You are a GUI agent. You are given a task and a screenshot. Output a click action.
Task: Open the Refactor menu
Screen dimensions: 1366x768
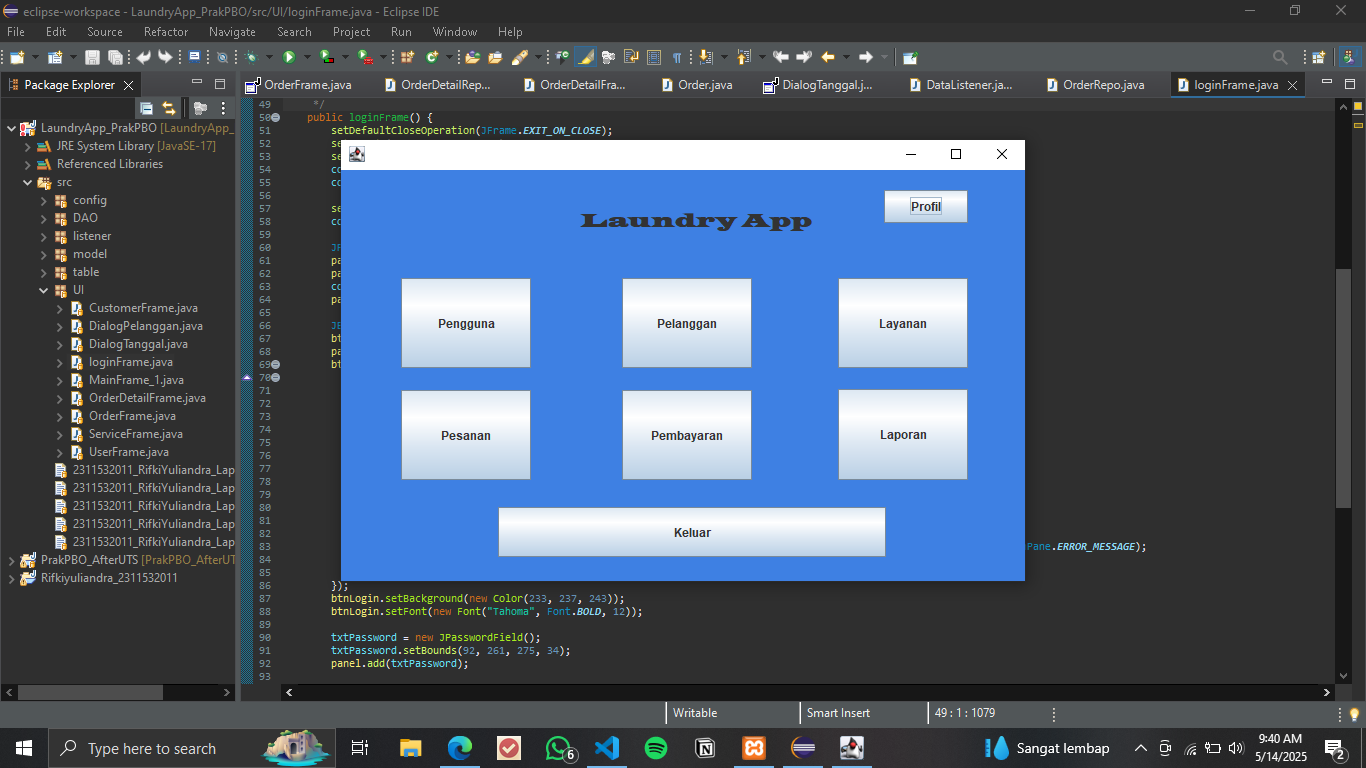click(x=165, y=32)
